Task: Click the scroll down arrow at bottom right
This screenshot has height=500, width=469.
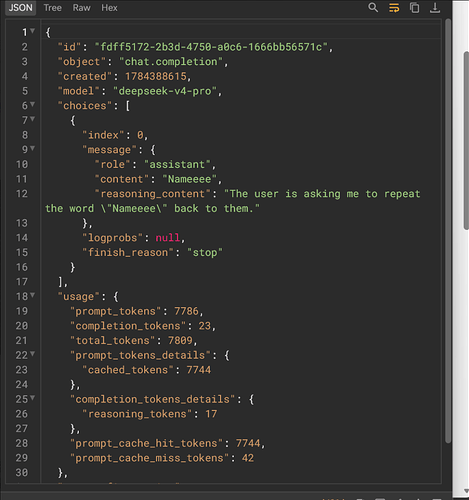Action: pos(466,491)
